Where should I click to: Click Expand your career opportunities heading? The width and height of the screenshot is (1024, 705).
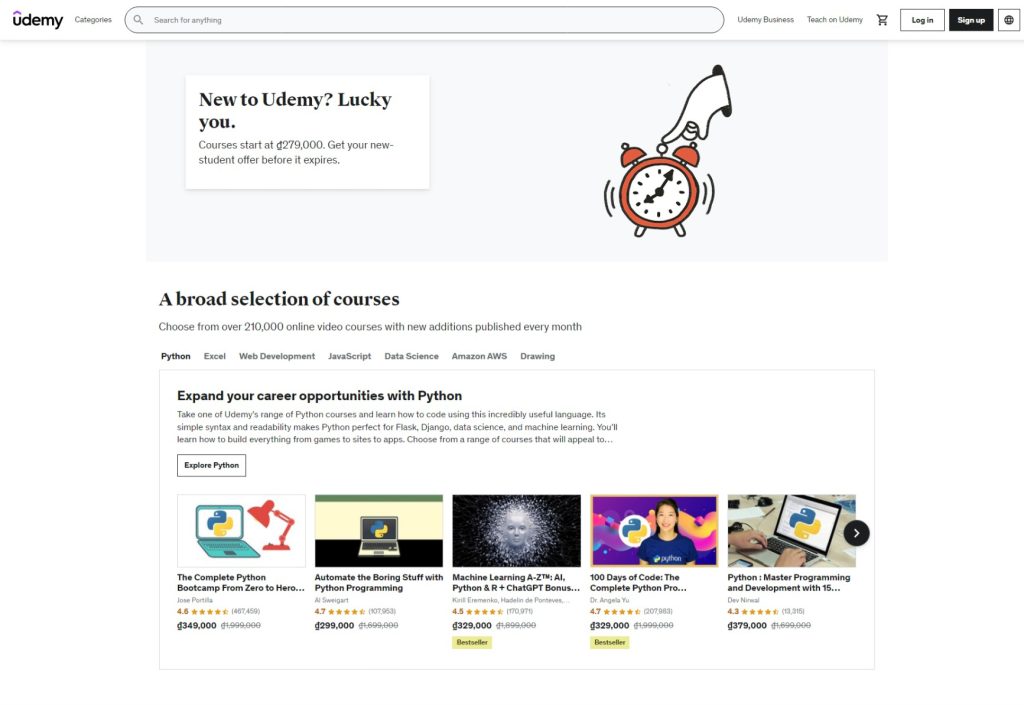(319, 396)
